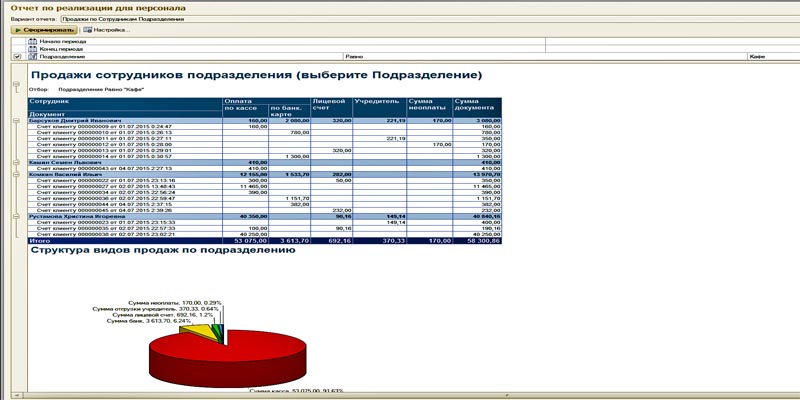The image size is (800, 400).
Task: Toggle the Подразделение filter checkbox
Action: coord(17,57)
